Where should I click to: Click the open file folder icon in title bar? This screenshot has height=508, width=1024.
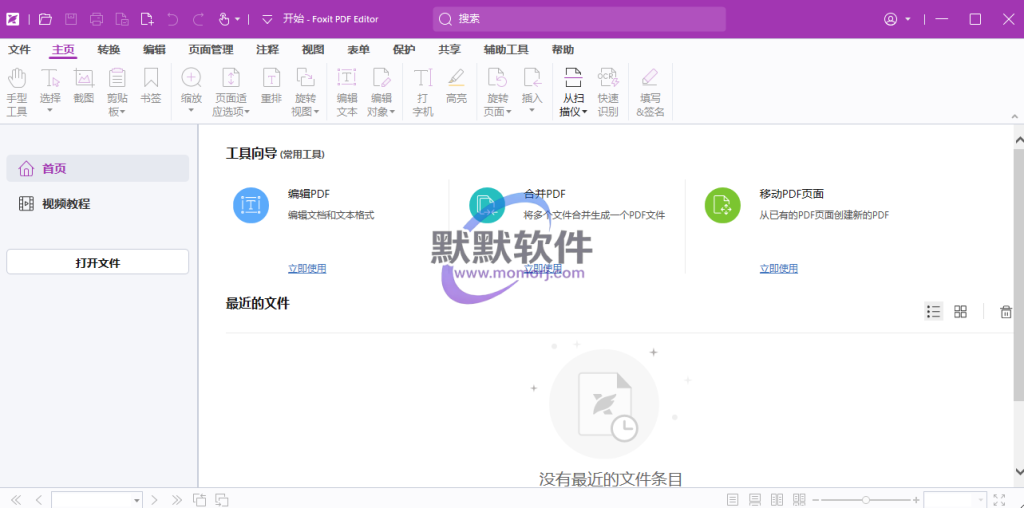(45, 19)
